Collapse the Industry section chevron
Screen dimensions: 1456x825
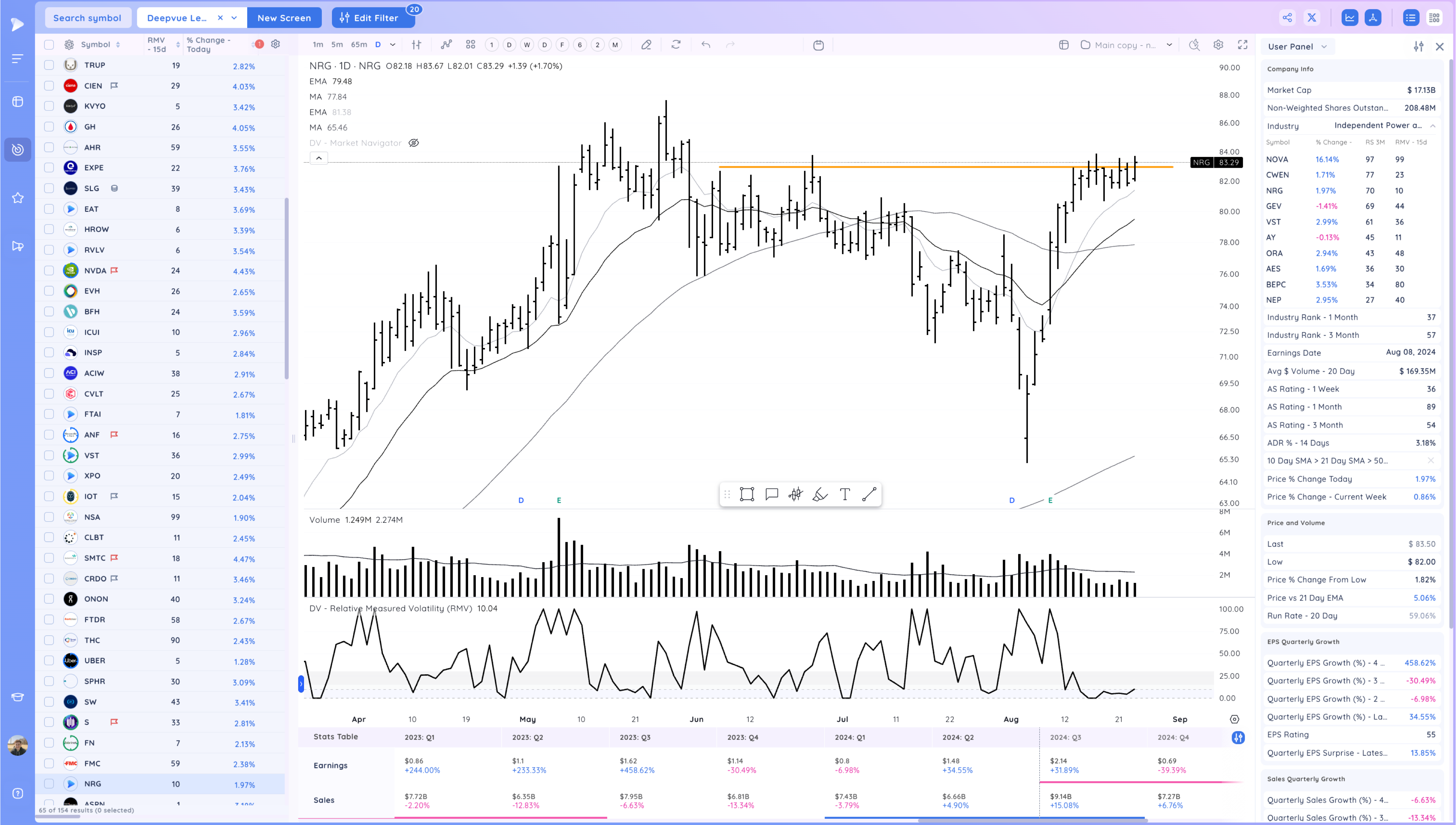[x=1432, y=126]
